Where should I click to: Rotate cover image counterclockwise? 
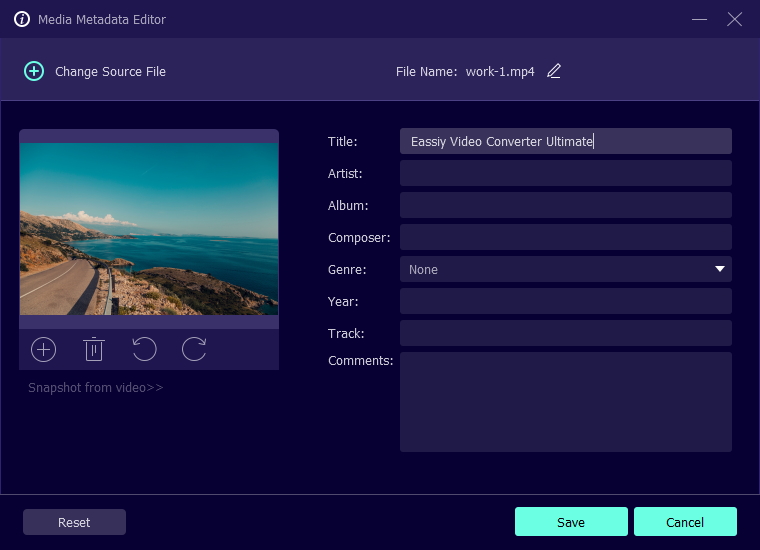144,349
